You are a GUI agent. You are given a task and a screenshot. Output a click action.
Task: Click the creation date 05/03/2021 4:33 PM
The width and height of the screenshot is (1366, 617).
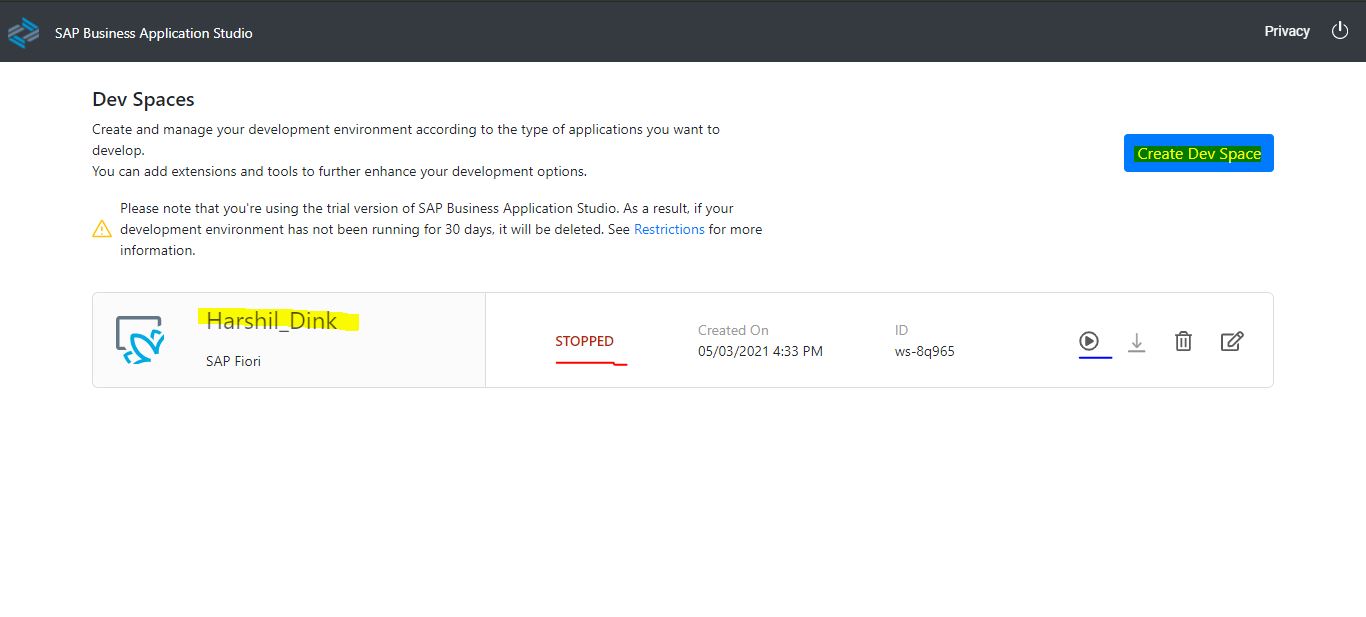[x=760, y=351]
